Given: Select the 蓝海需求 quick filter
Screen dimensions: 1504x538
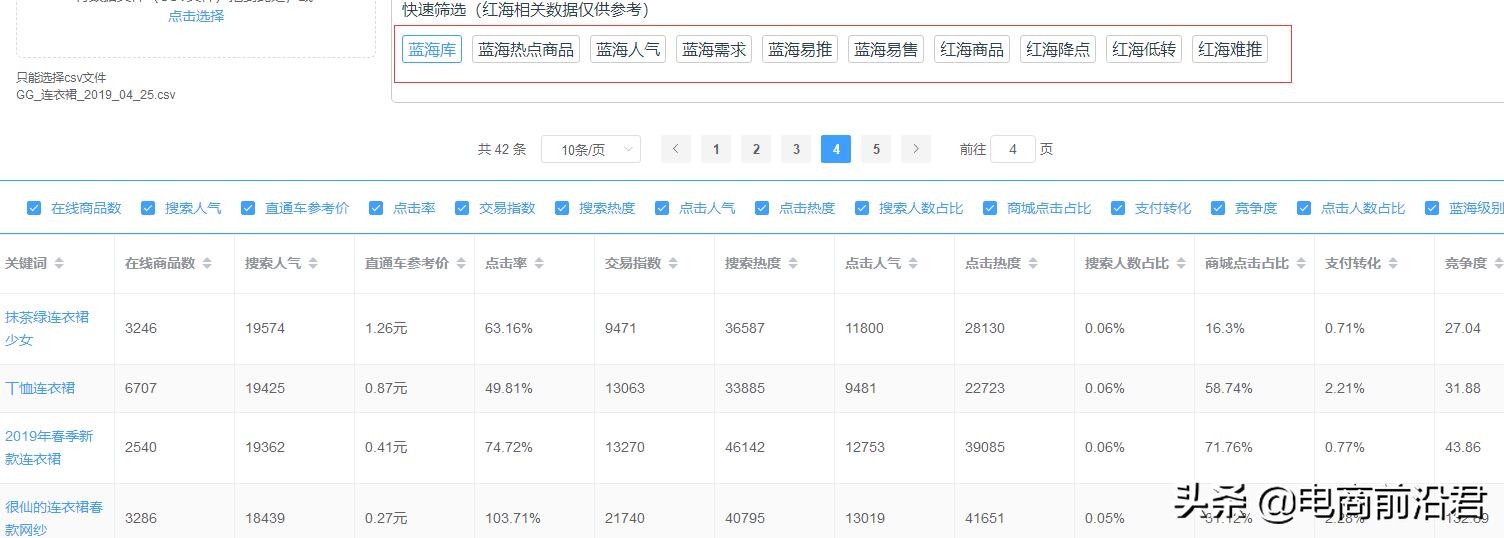Looking at the screenshot, I should pyautogui.click(x=714, y=49).
